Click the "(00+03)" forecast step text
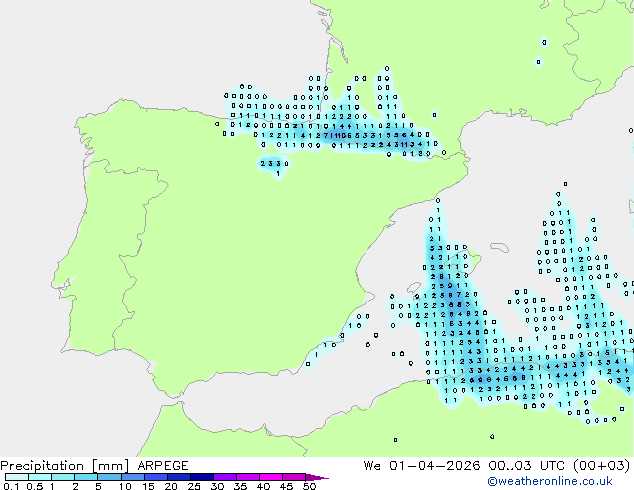Image resolution: width=634 pixels, height=490 pixels. pyautogui.click(x=601, y=466)
